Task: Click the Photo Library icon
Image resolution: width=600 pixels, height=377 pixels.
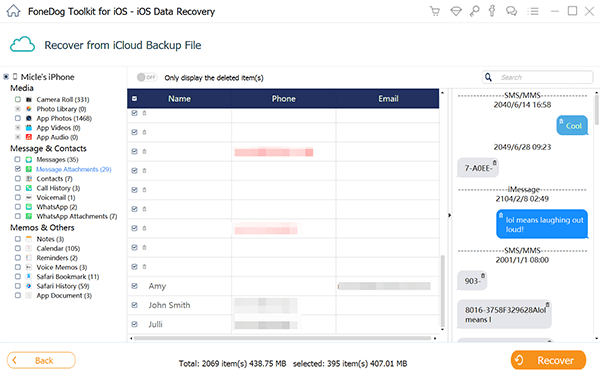Action: [x=29, y=109]
